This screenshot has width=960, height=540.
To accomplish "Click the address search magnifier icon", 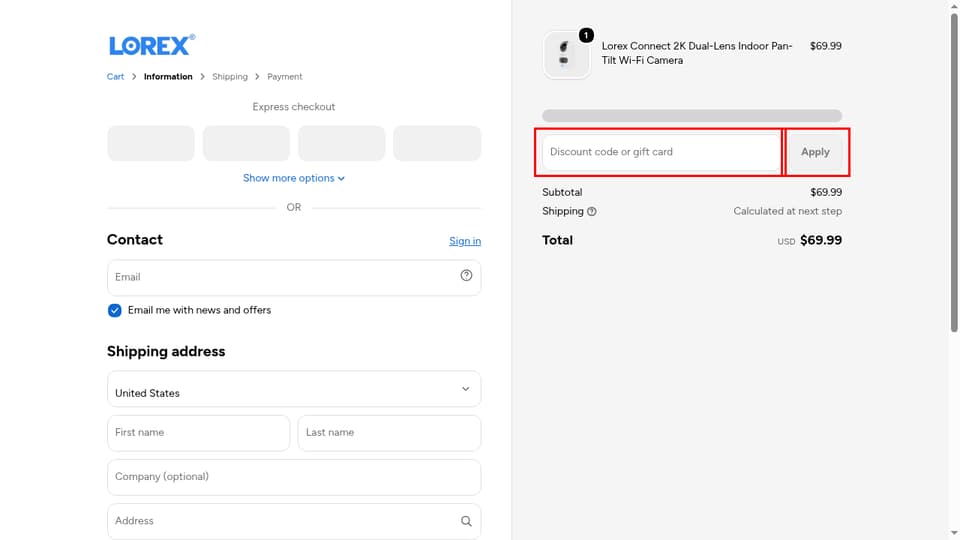I will [x=466, y=521].
